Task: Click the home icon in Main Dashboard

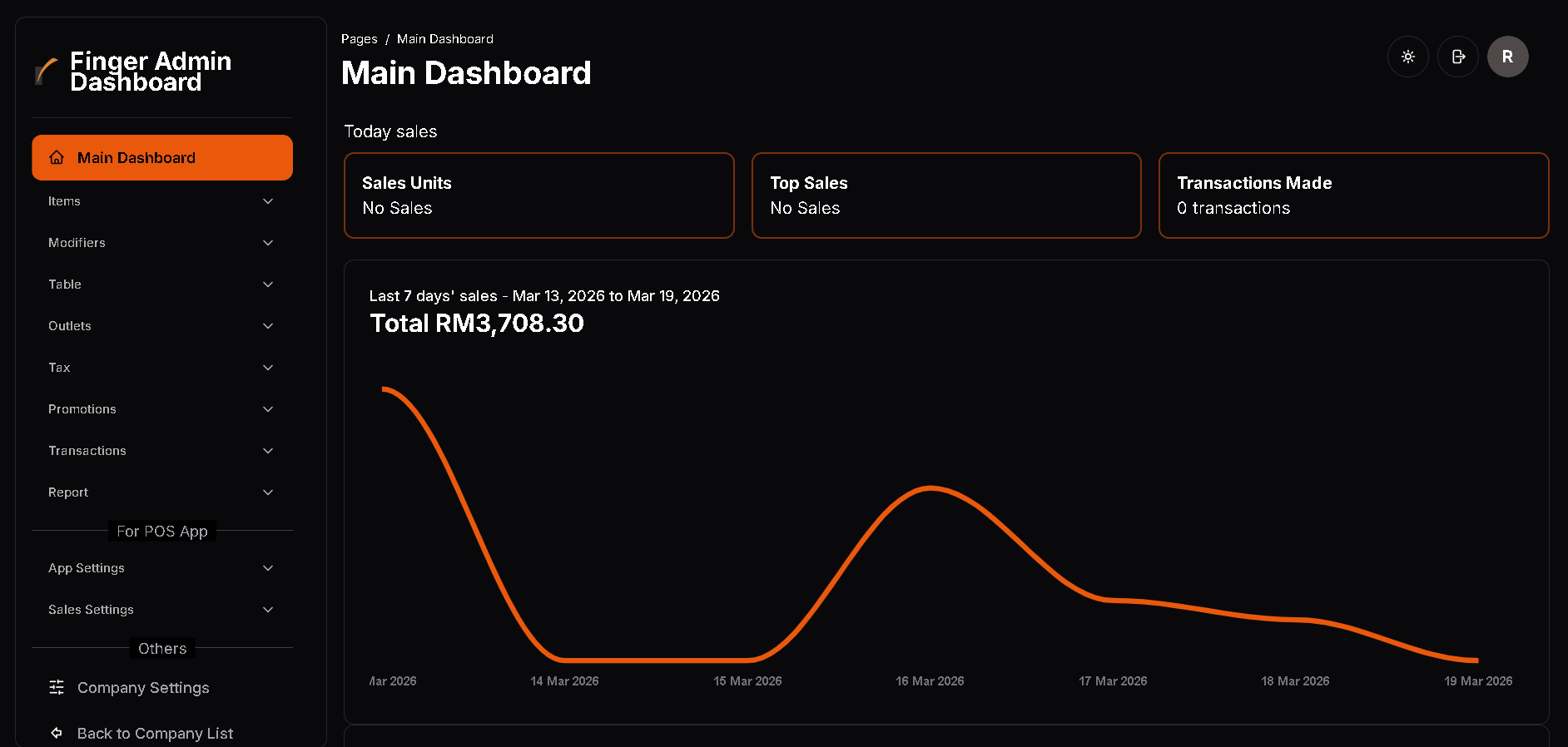Action: 57,157
